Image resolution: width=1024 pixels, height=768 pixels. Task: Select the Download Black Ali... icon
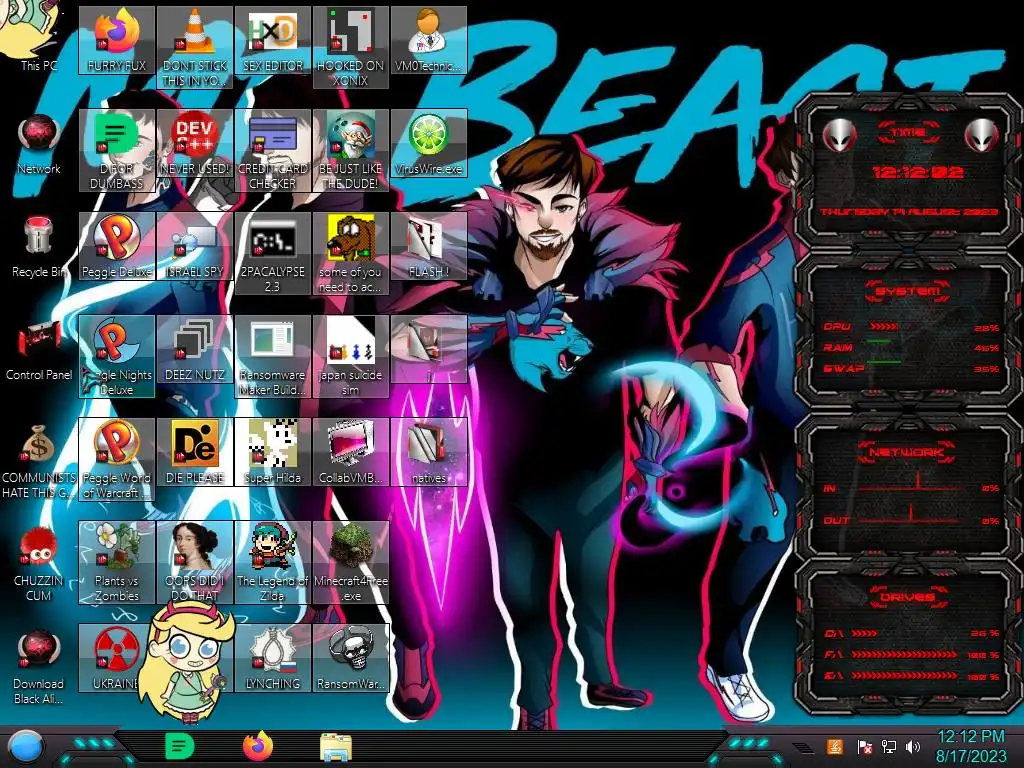click(38, 666)
